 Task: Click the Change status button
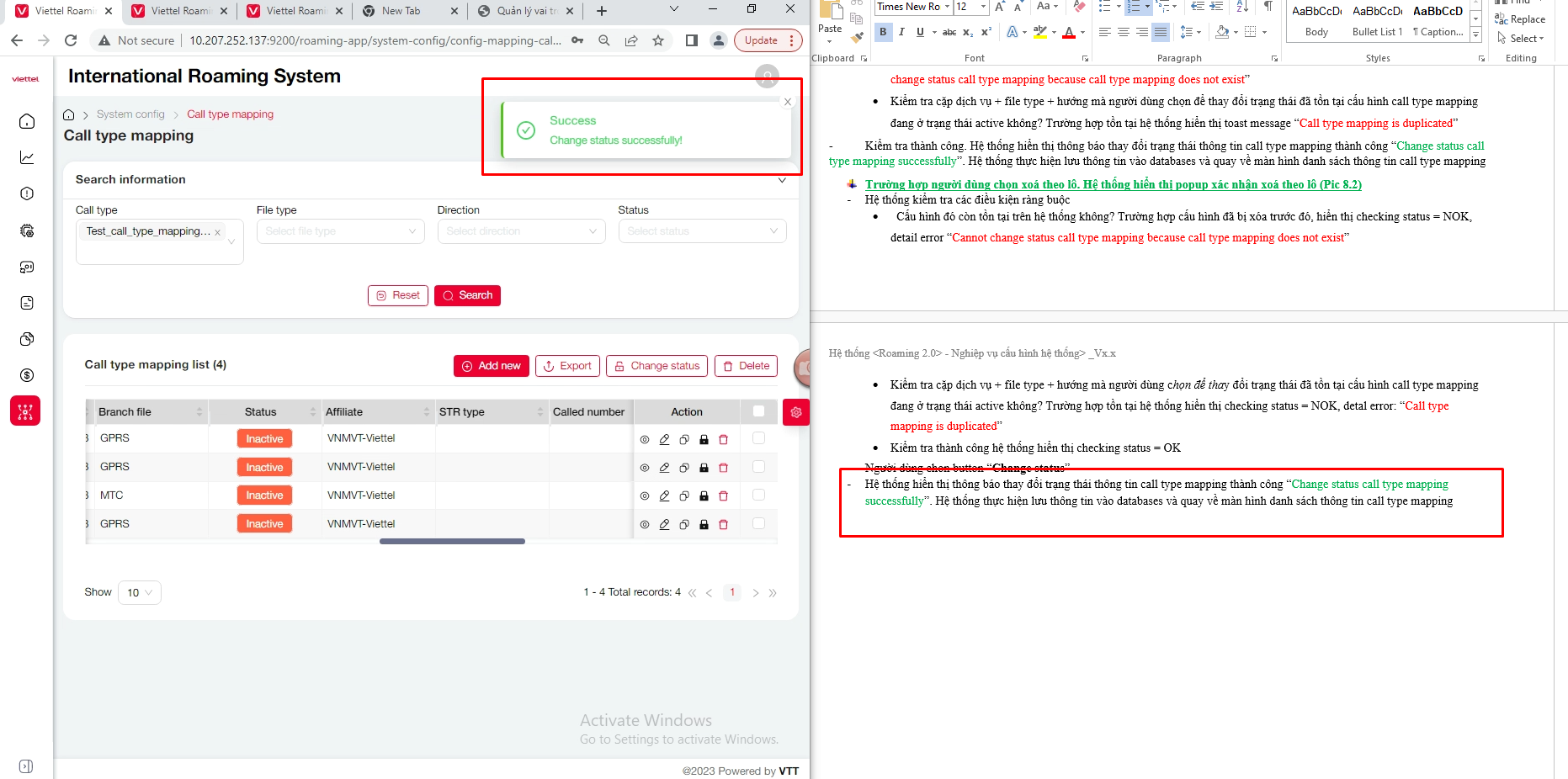(656, 366)
